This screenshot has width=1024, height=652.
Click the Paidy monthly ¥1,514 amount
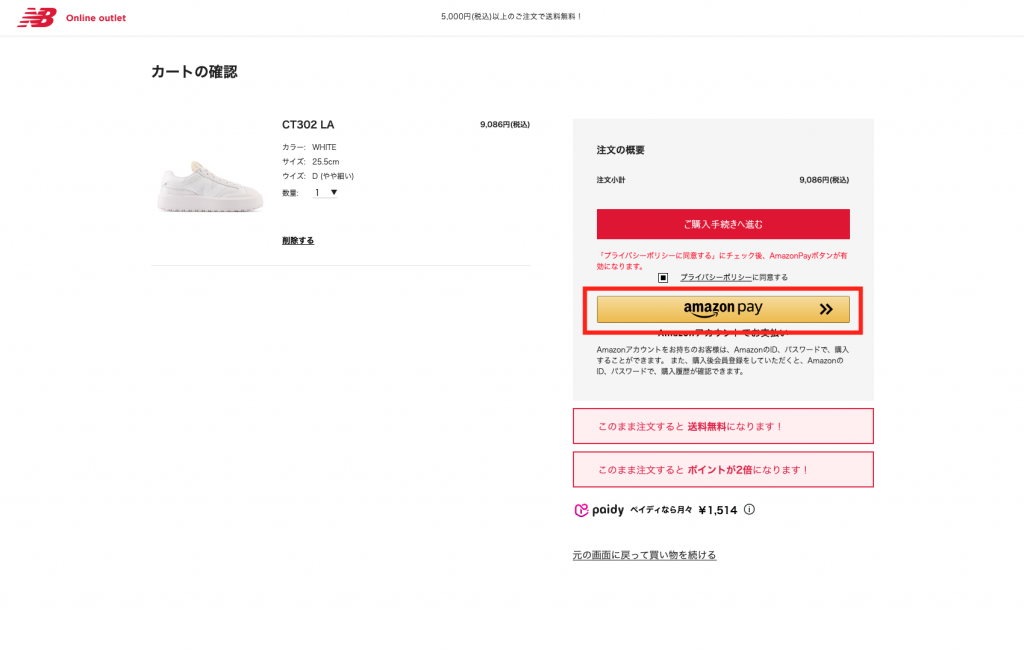click(717, 510)
